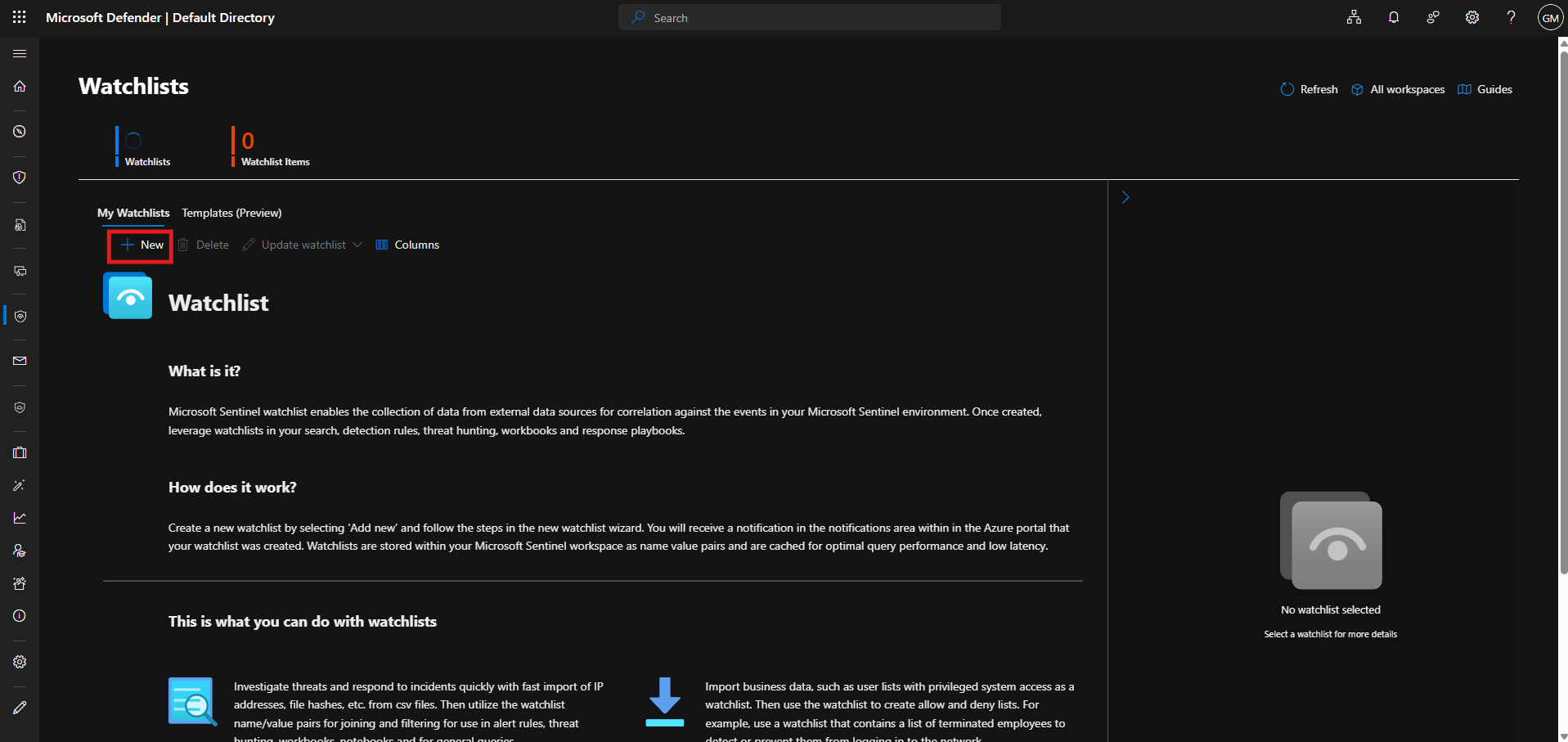Open the compass-shaped sidebar icon
The height and width of the screenshot is (742, 1568).
20,132
